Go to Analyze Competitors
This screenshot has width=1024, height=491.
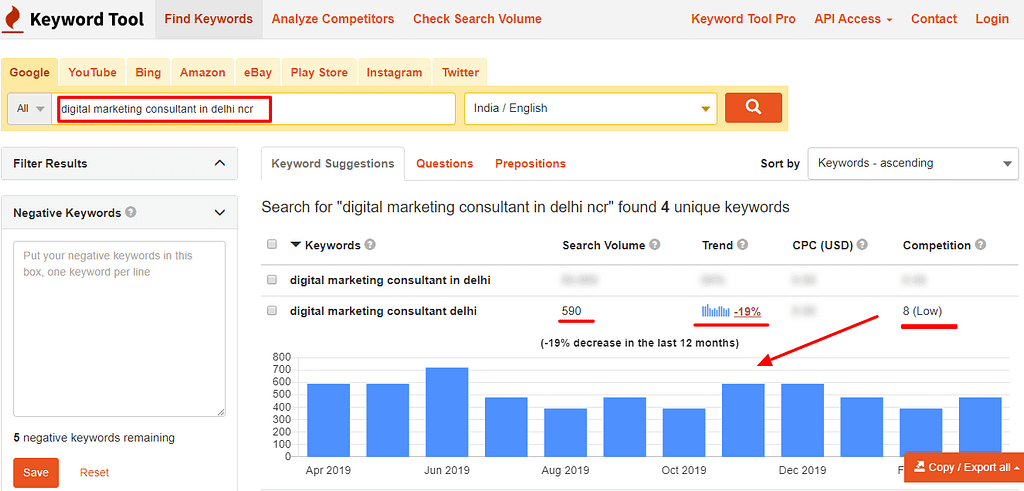[x=333, y=19]
